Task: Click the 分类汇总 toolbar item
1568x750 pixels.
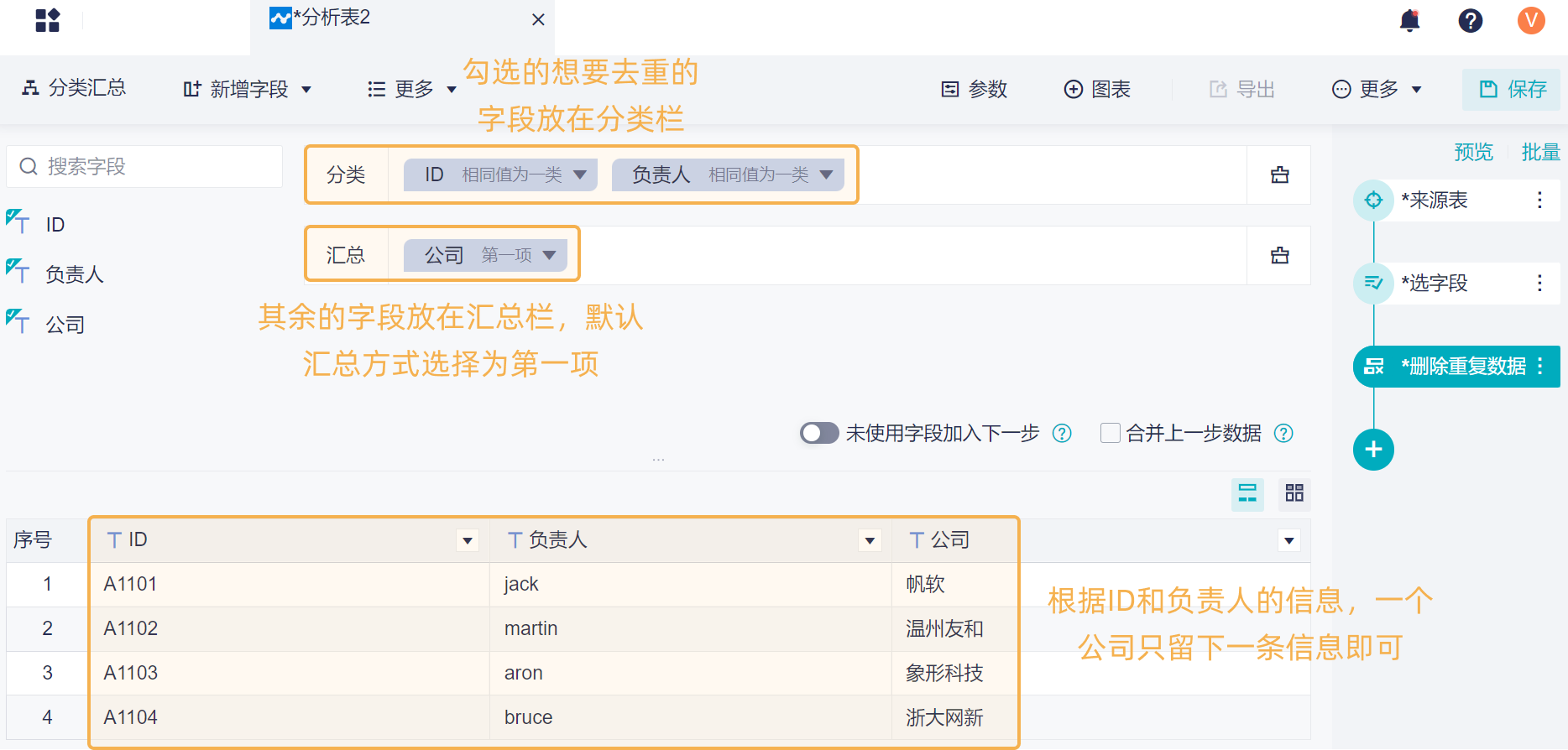Action: click(74, 88)
